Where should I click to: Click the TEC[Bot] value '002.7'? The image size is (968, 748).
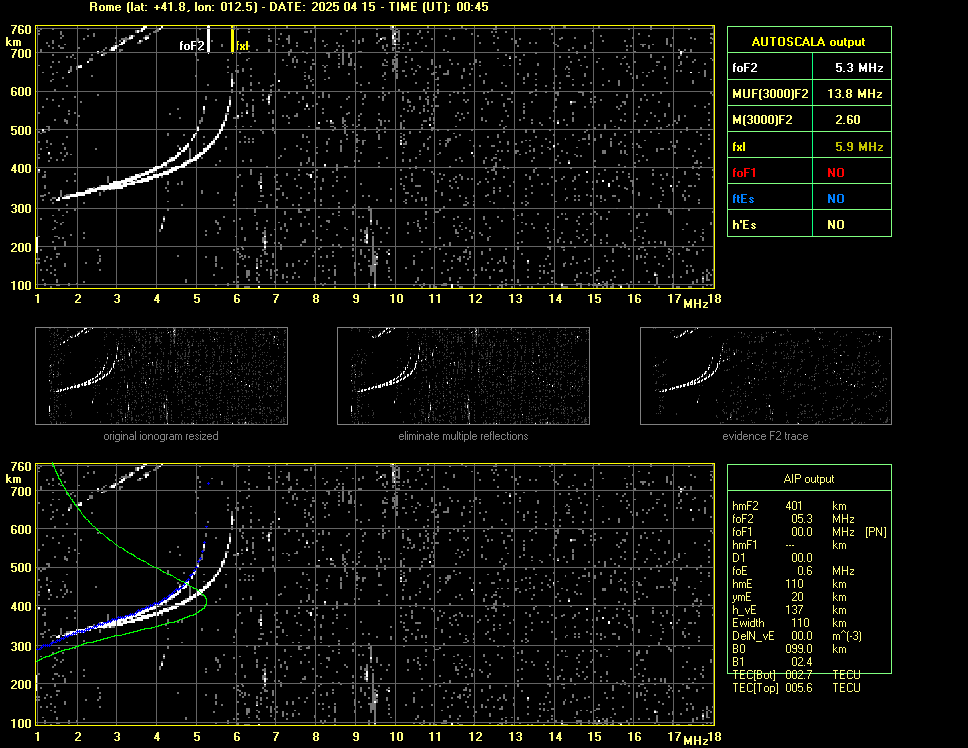click(x=799, y=675)
